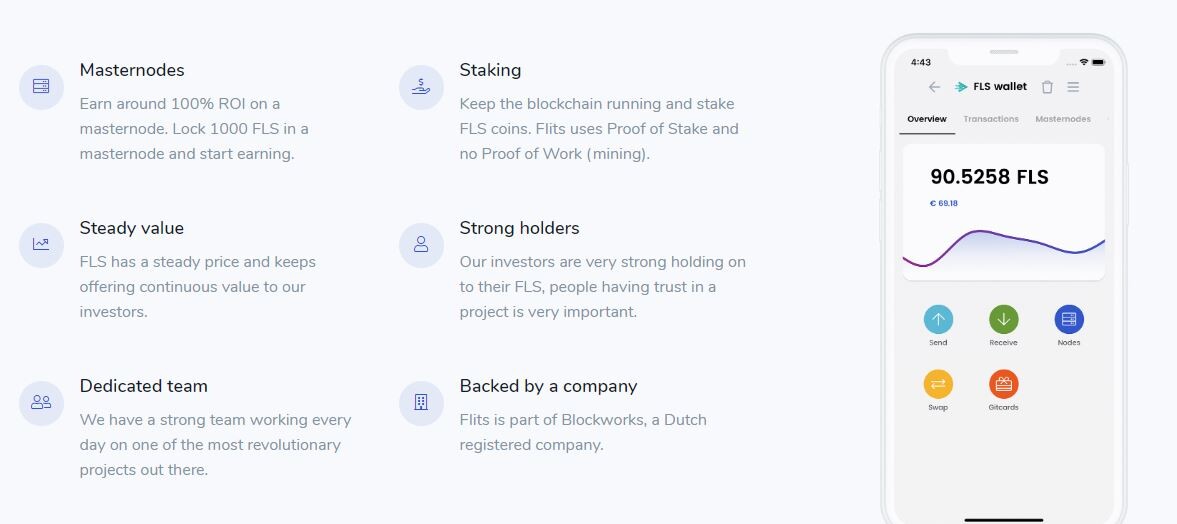Click the Dedicated team people icon
The image size is (1177, 524).
pos(41,403)
